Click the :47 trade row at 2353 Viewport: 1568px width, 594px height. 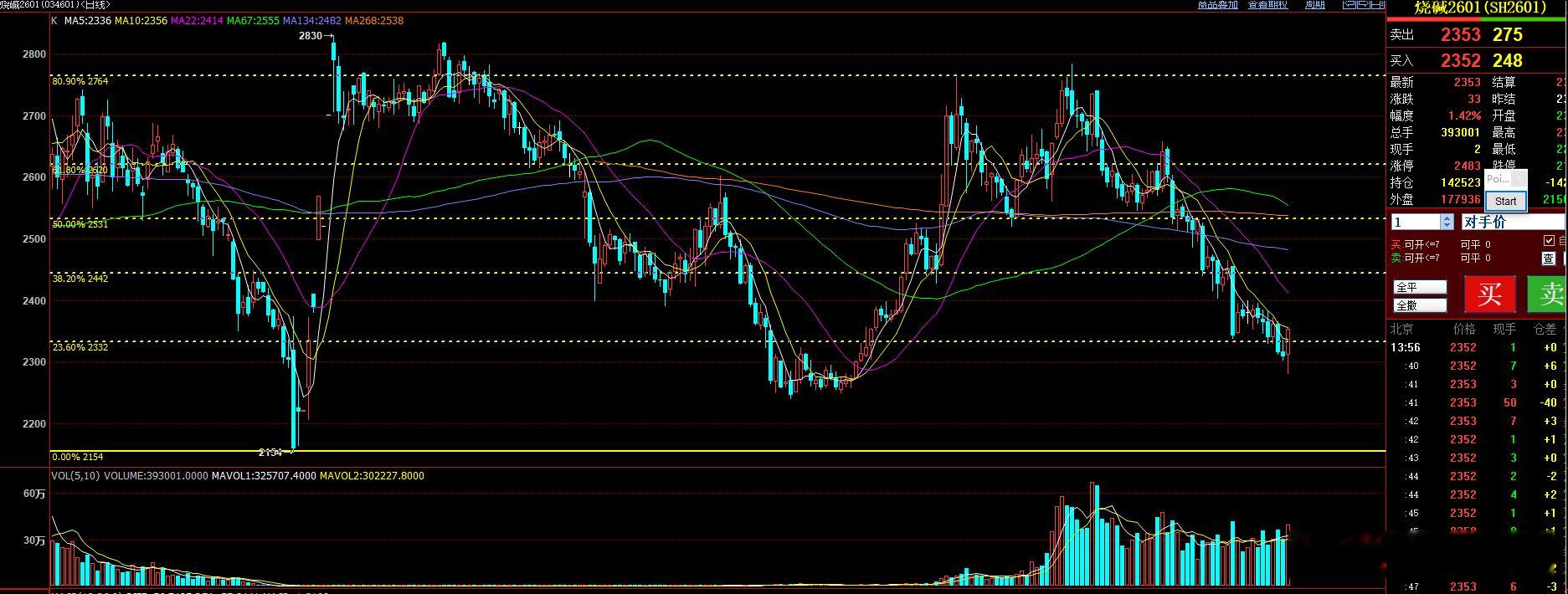[1477, 586]
